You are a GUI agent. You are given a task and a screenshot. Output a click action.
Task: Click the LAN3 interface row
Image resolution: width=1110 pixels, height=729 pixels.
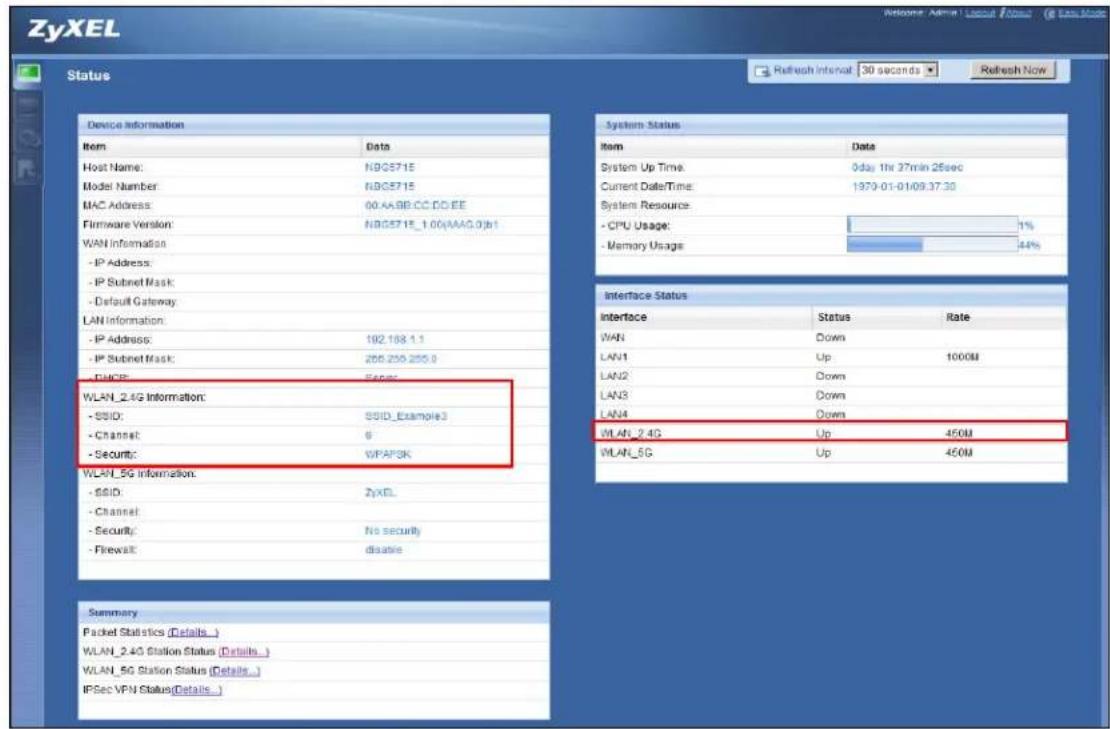[831, 395]
